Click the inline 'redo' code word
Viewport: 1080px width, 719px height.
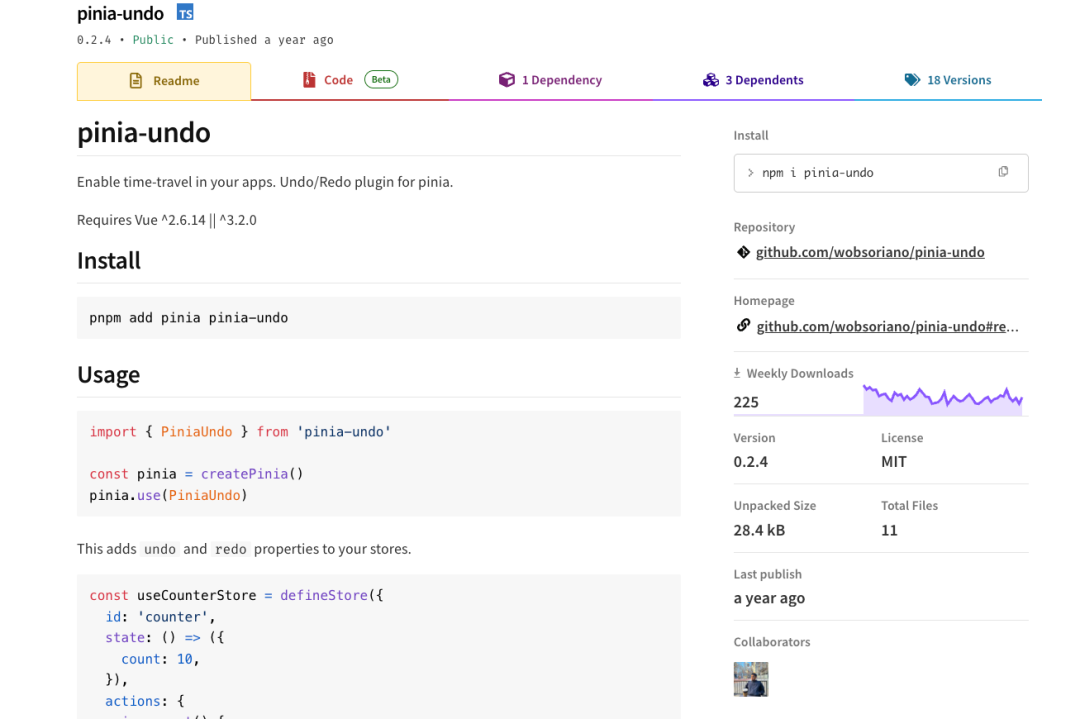[231, 549]
